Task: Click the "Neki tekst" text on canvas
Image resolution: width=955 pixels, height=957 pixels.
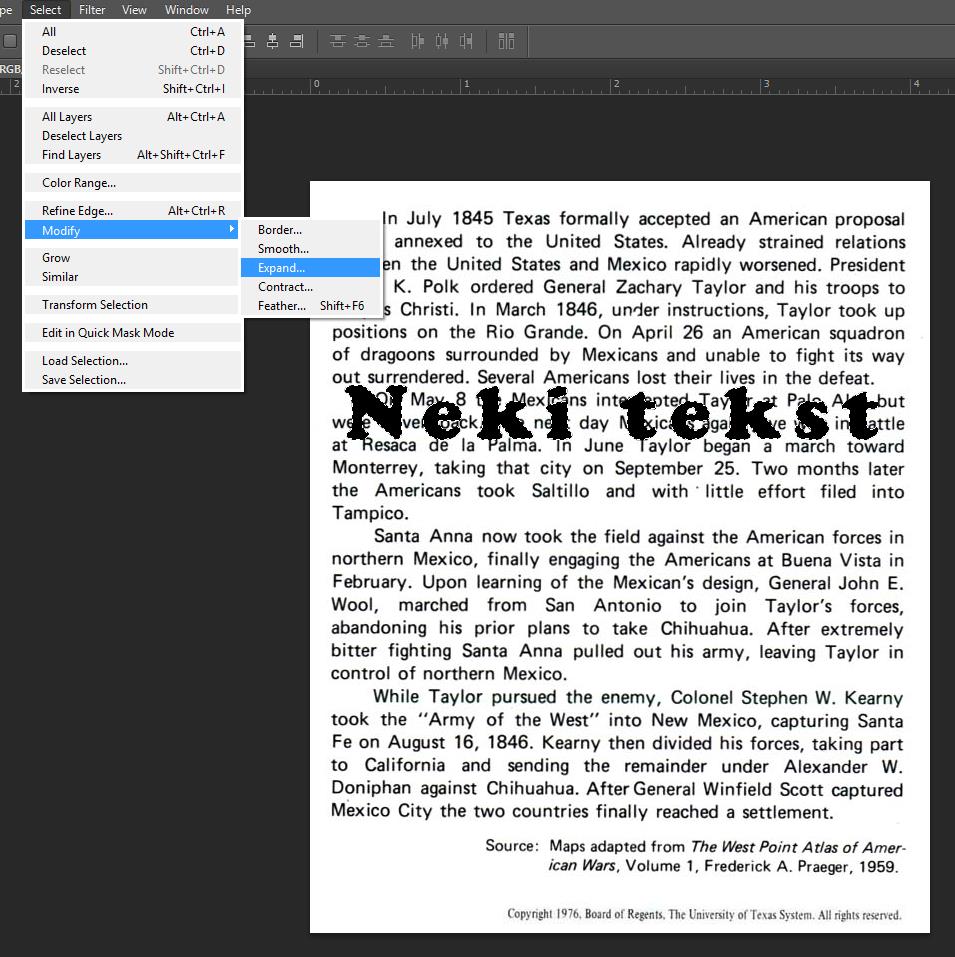Action: click(613, 414)
